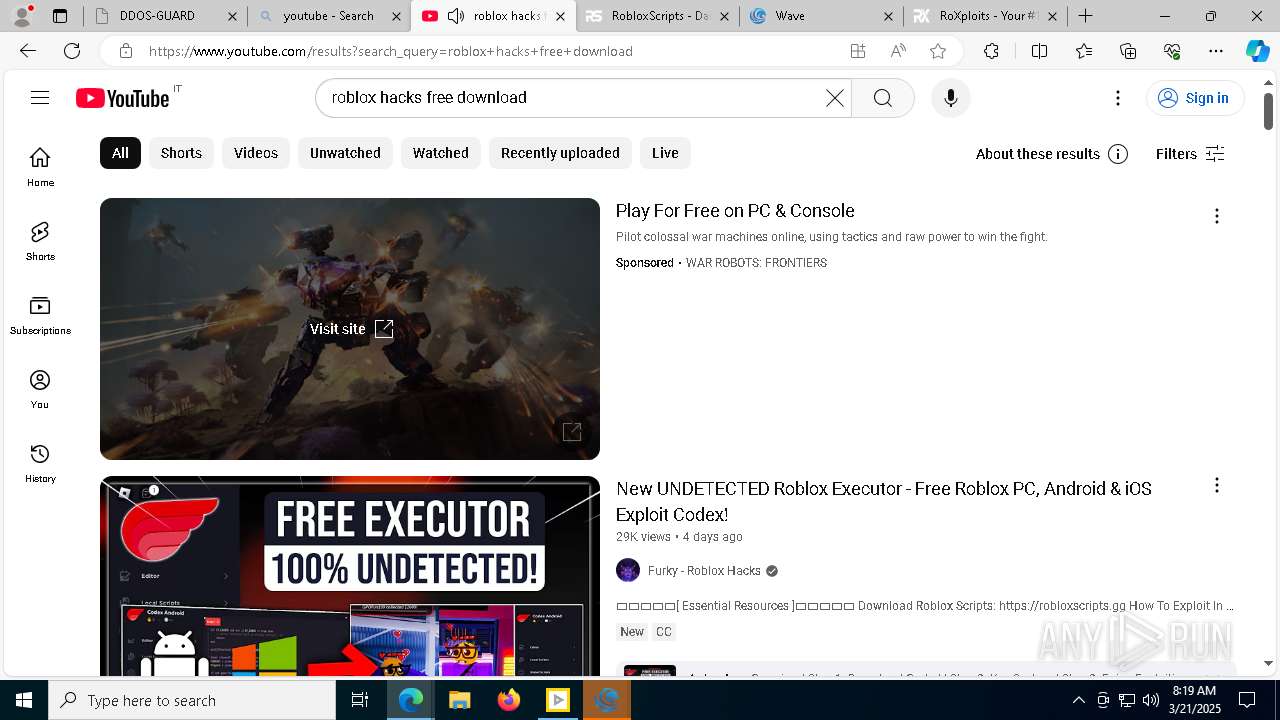The image size is (1280, 720).
Task: Open Home in the left sidebar
Action: click(x=40, y=167)
